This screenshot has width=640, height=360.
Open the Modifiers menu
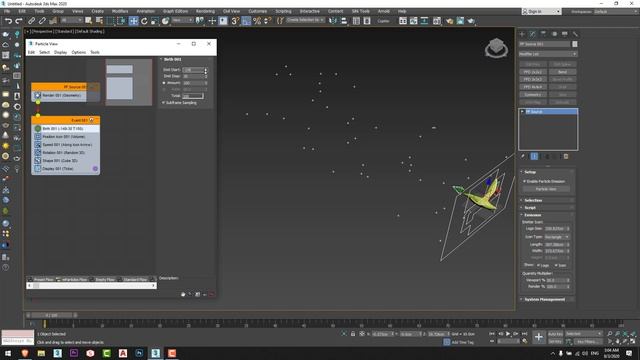[x=120, y=11]
